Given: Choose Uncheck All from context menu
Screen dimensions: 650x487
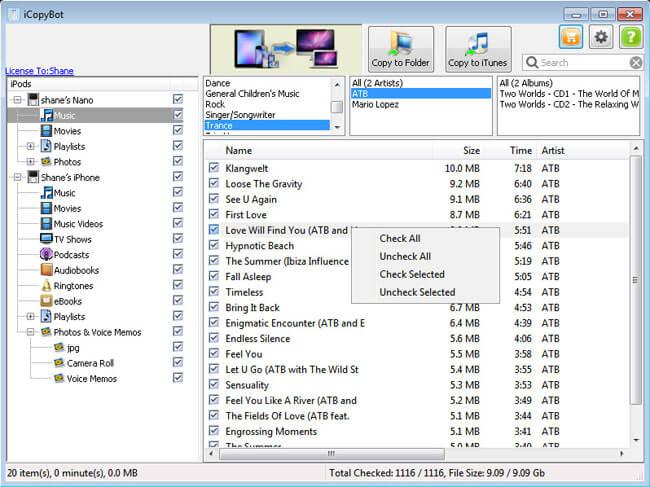Looking at the screenshot, I should [405, 256].
